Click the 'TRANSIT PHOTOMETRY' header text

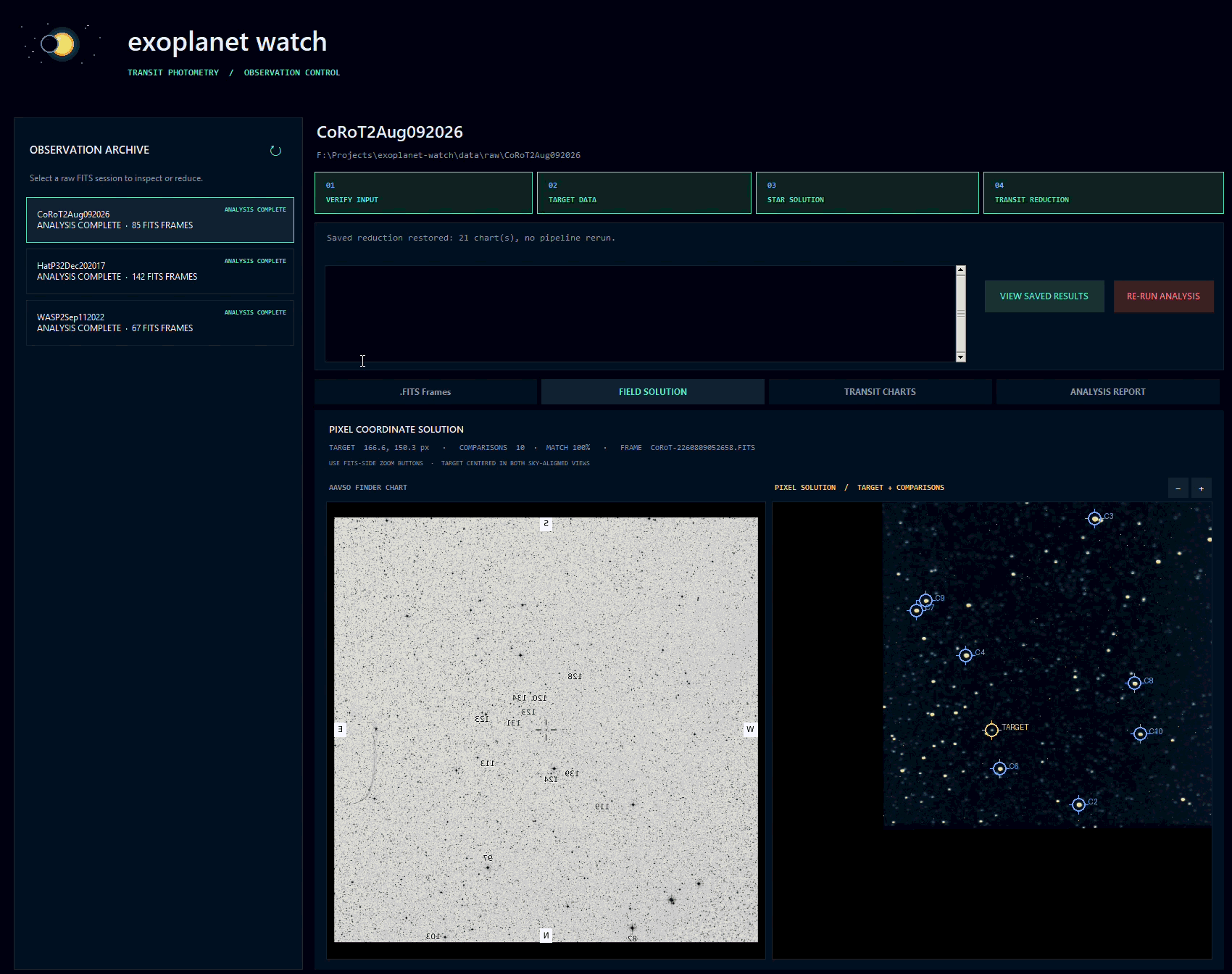(173, 72)
